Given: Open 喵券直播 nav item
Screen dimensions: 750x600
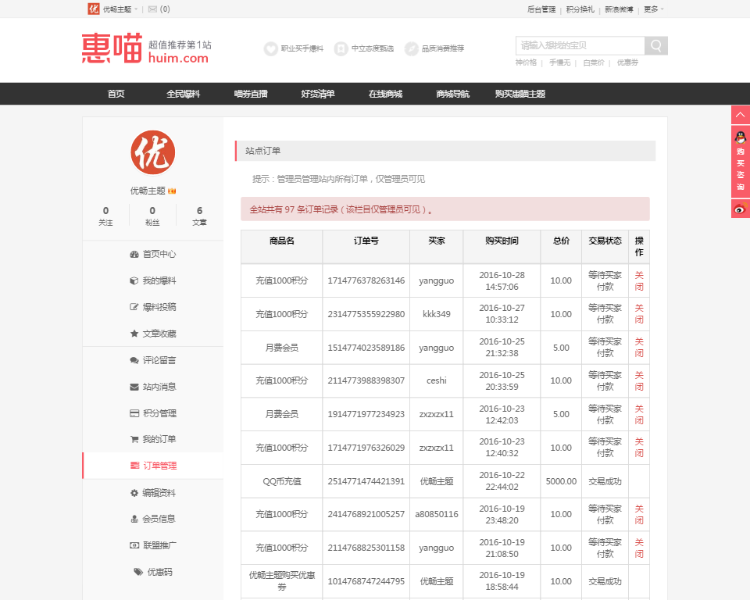Looking at the screenshot, I should tap(250, 94).
